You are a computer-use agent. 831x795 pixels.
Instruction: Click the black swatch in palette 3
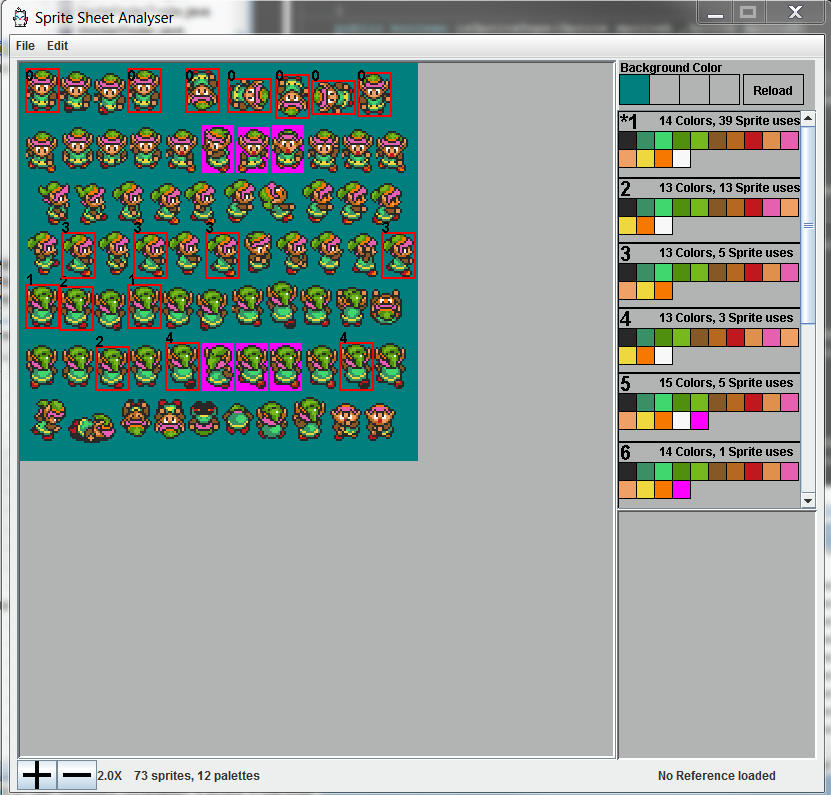pyautogui.click(x=627, y=272)
